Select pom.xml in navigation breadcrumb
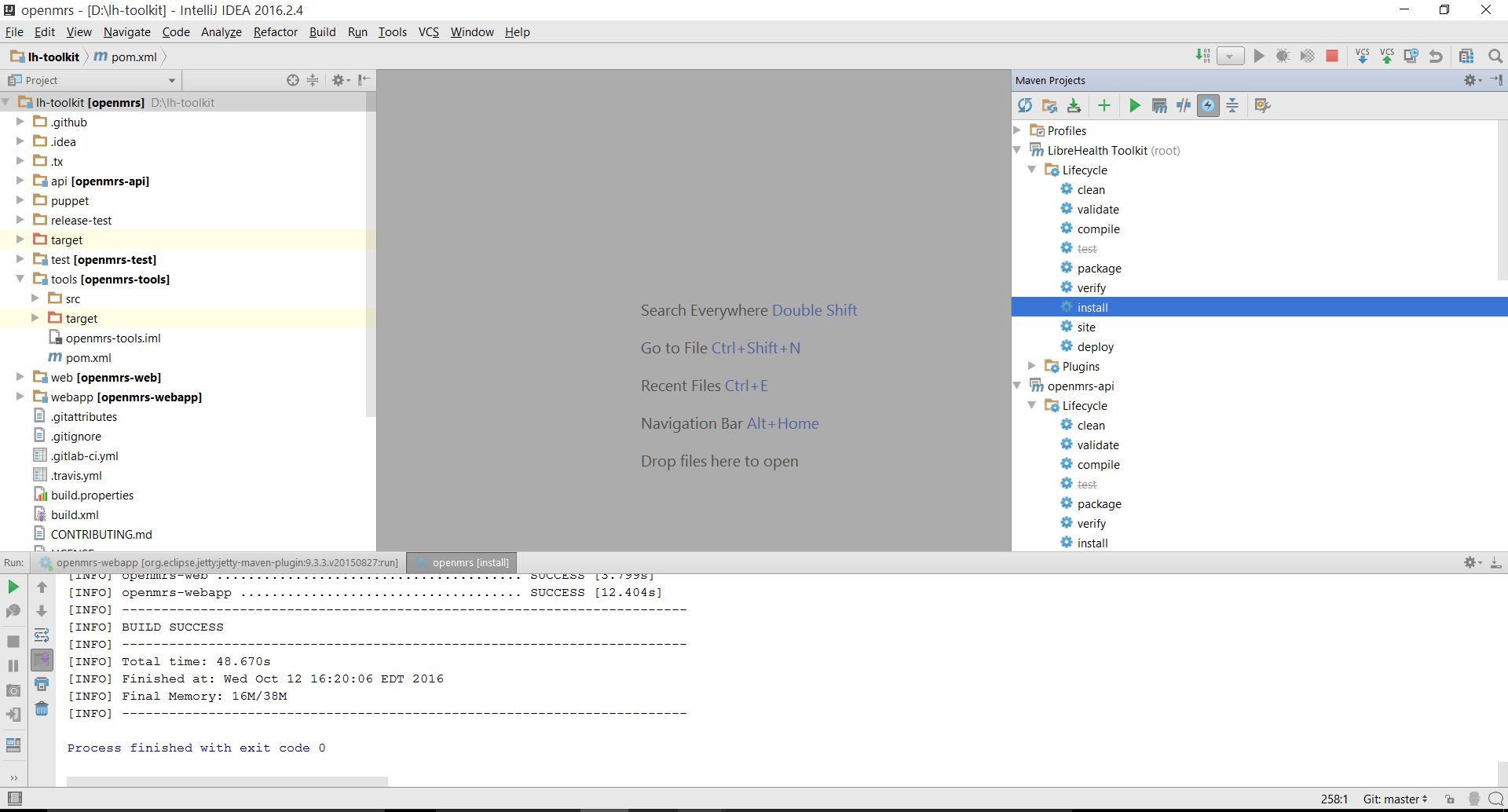1508x812 pixels. 126,57
